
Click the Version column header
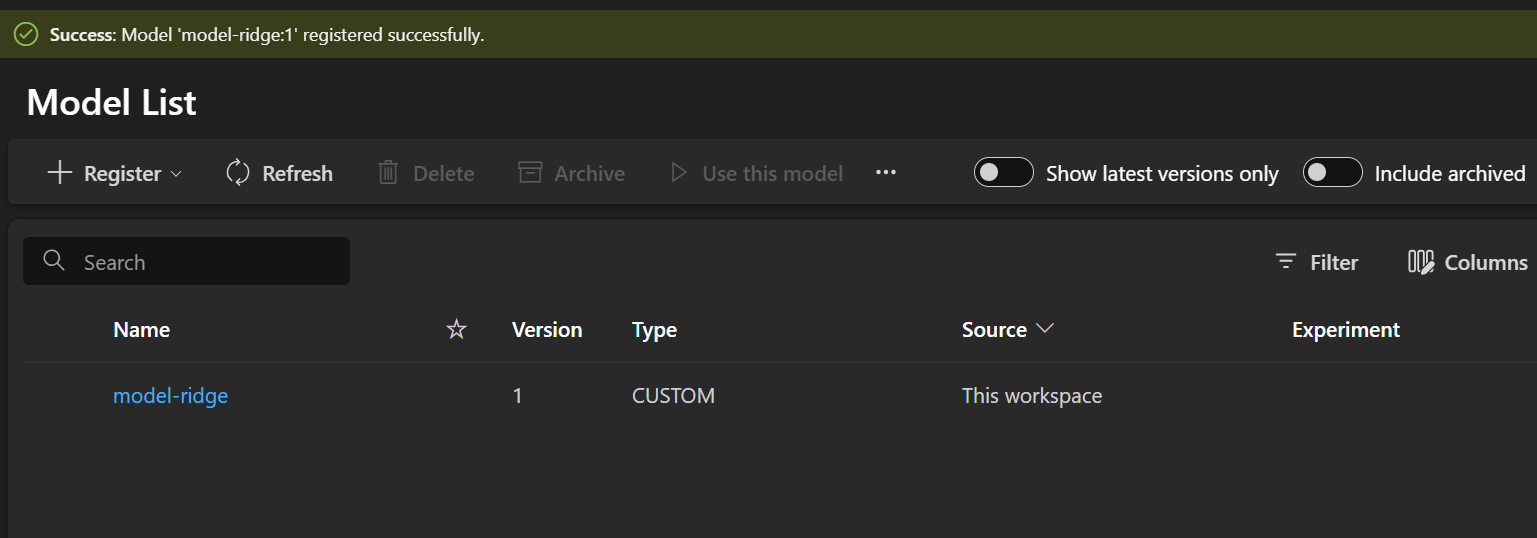(x=546, y=330)
